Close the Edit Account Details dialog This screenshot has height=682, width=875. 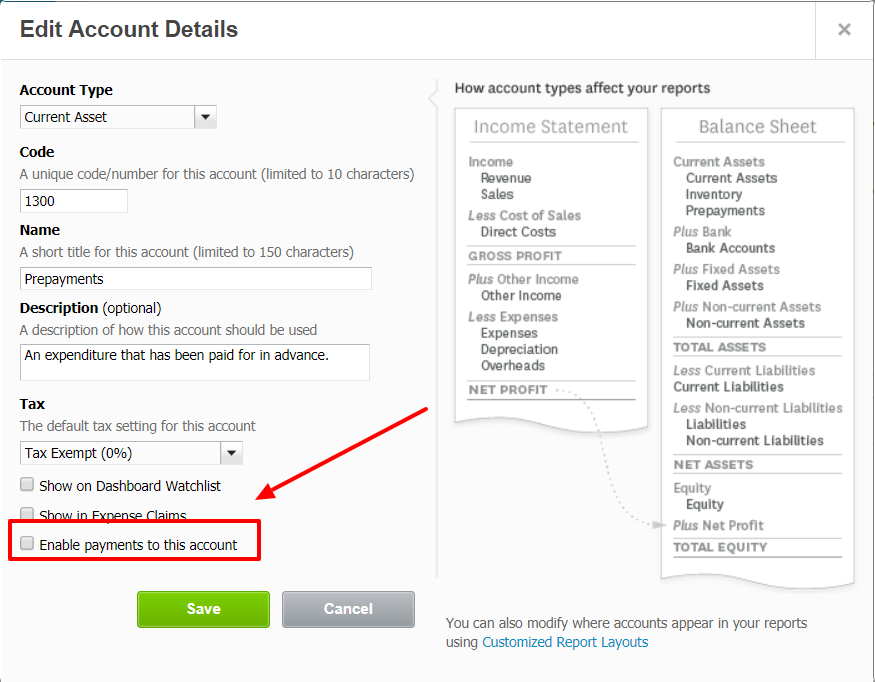click(x=845, y=29)
